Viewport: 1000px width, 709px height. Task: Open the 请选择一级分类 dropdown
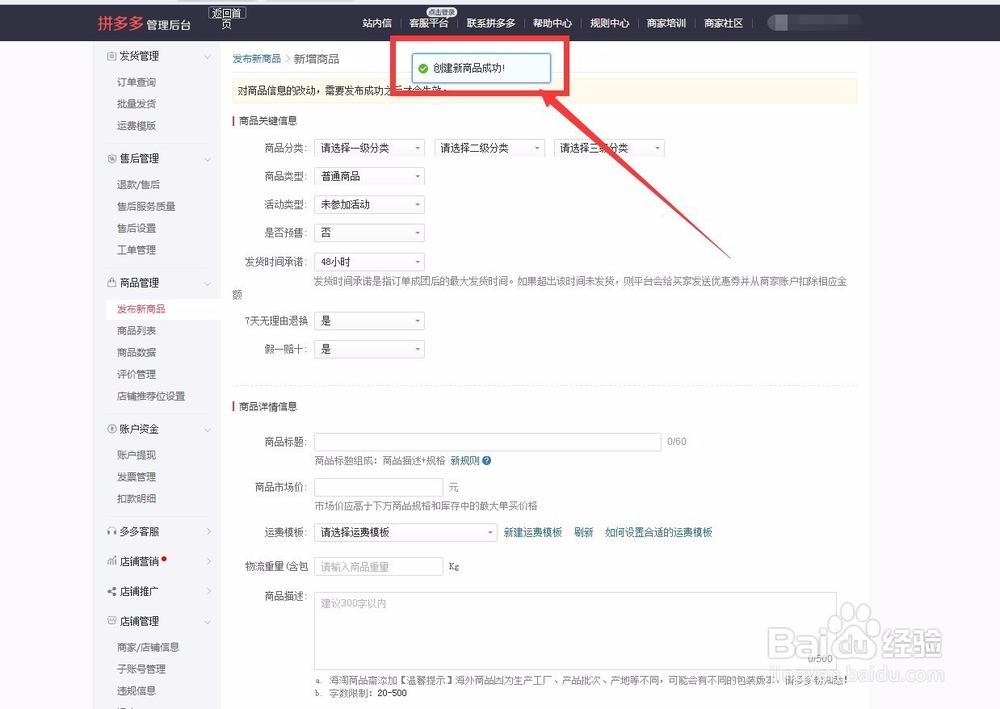click(369, 148)
